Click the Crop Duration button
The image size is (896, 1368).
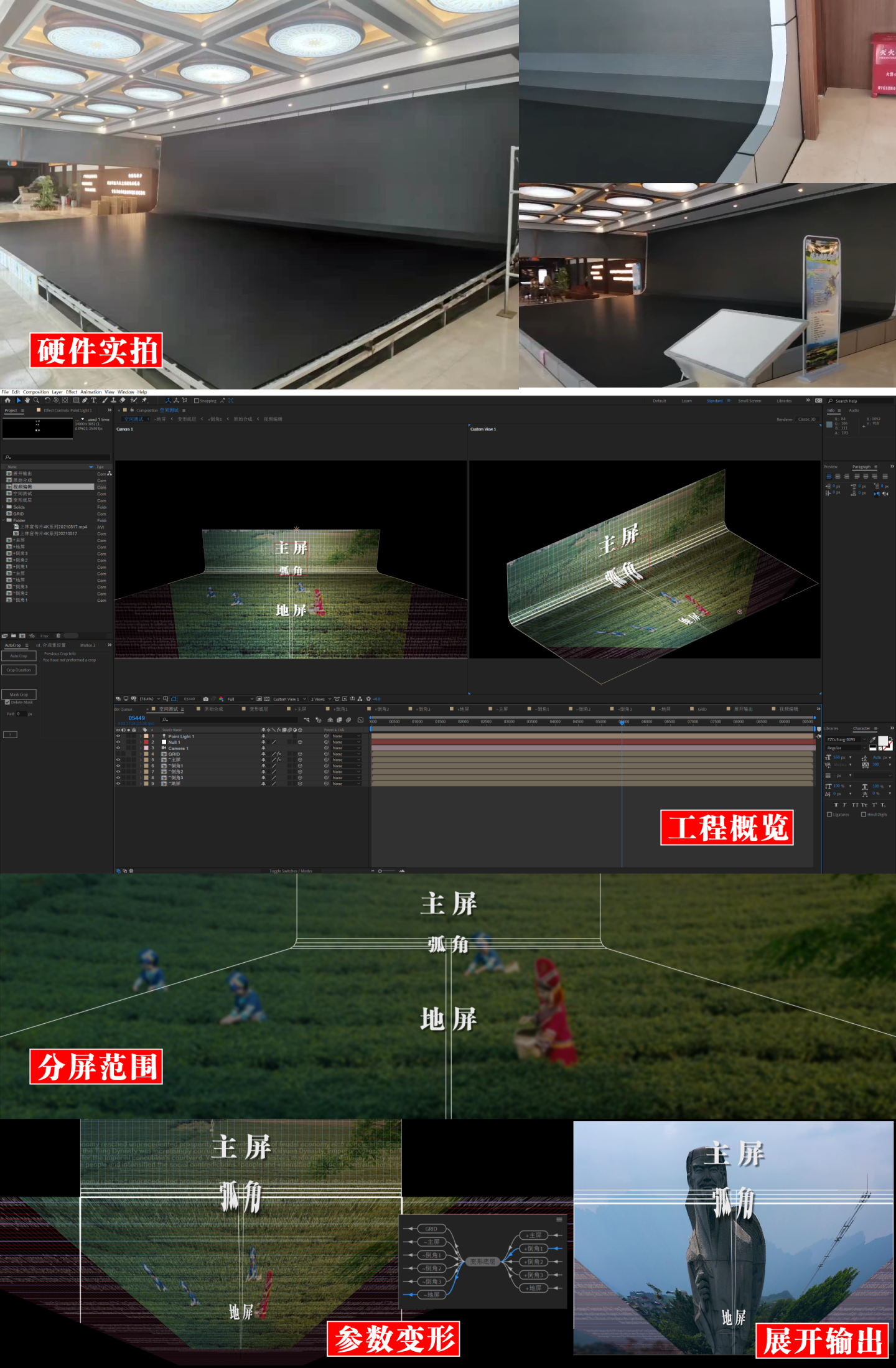(x=19, y=670)
